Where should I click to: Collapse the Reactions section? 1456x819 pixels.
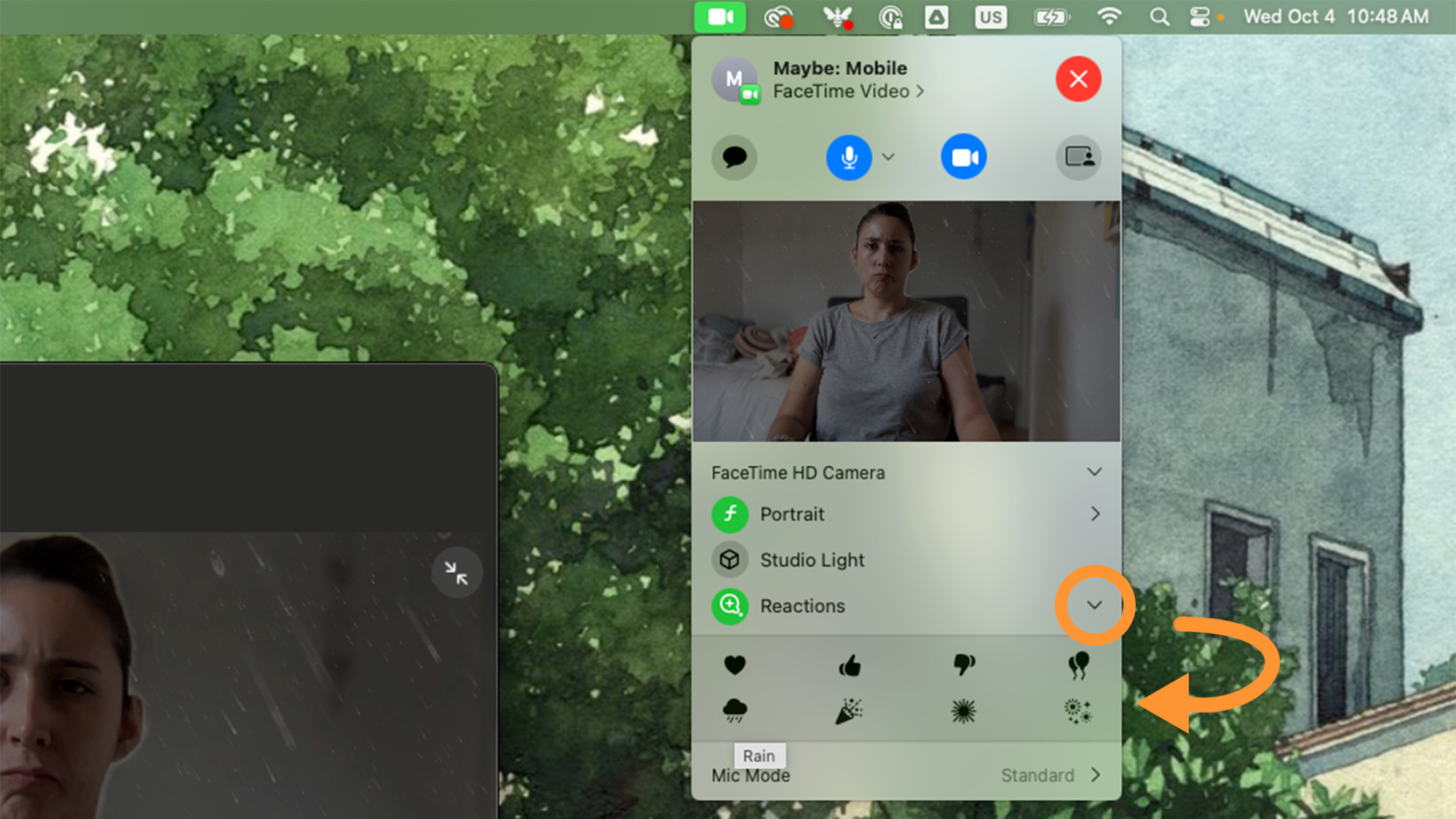click(1093, 605)
